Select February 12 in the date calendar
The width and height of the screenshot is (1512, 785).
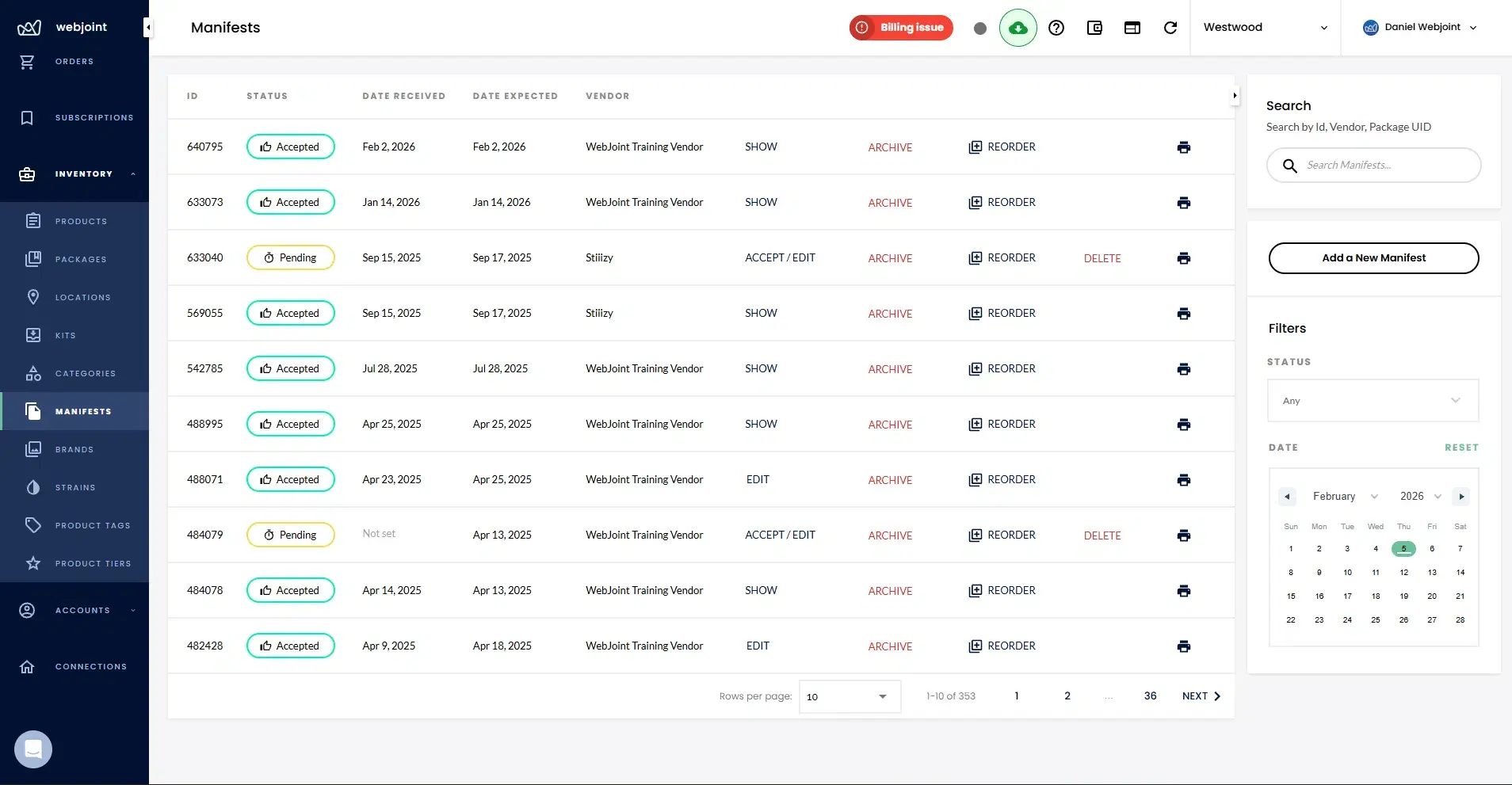1403,572
